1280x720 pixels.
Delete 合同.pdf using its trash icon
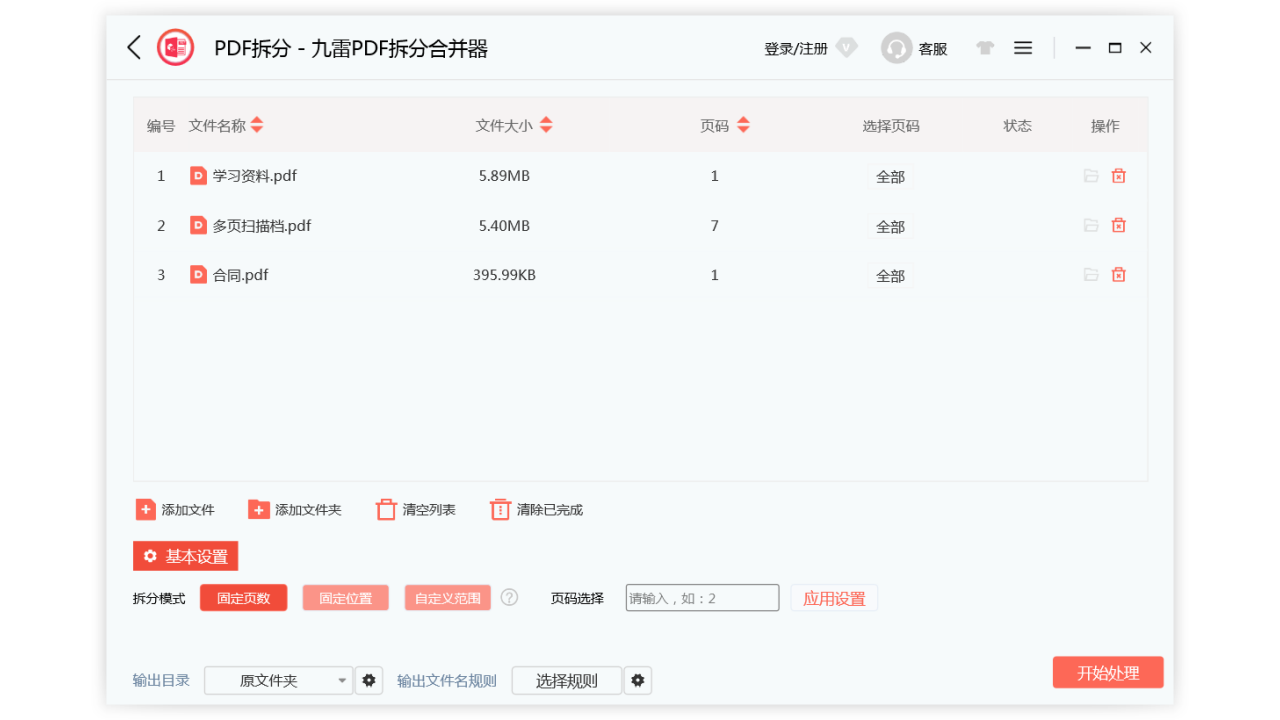1118,274
